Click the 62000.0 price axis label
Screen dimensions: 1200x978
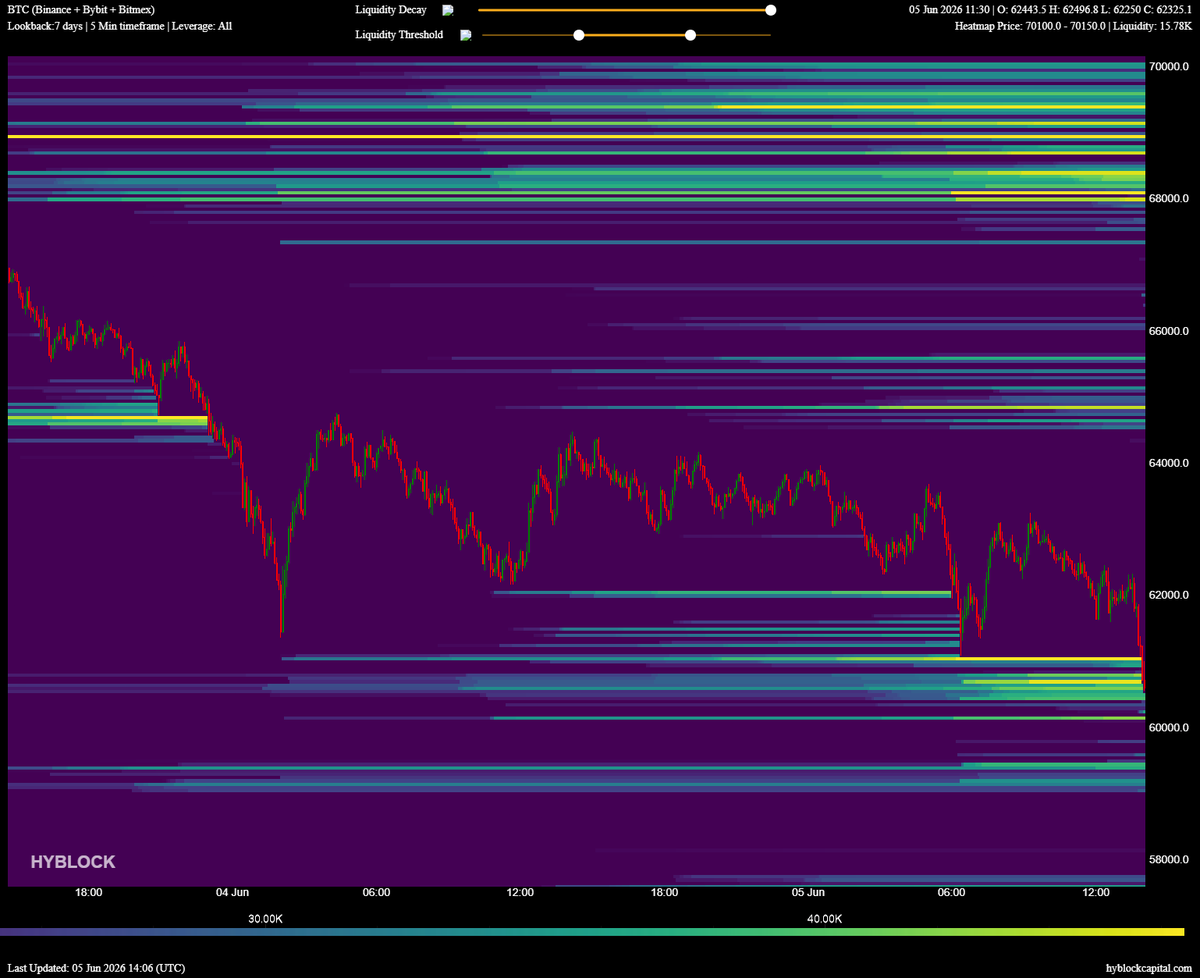1169,595
